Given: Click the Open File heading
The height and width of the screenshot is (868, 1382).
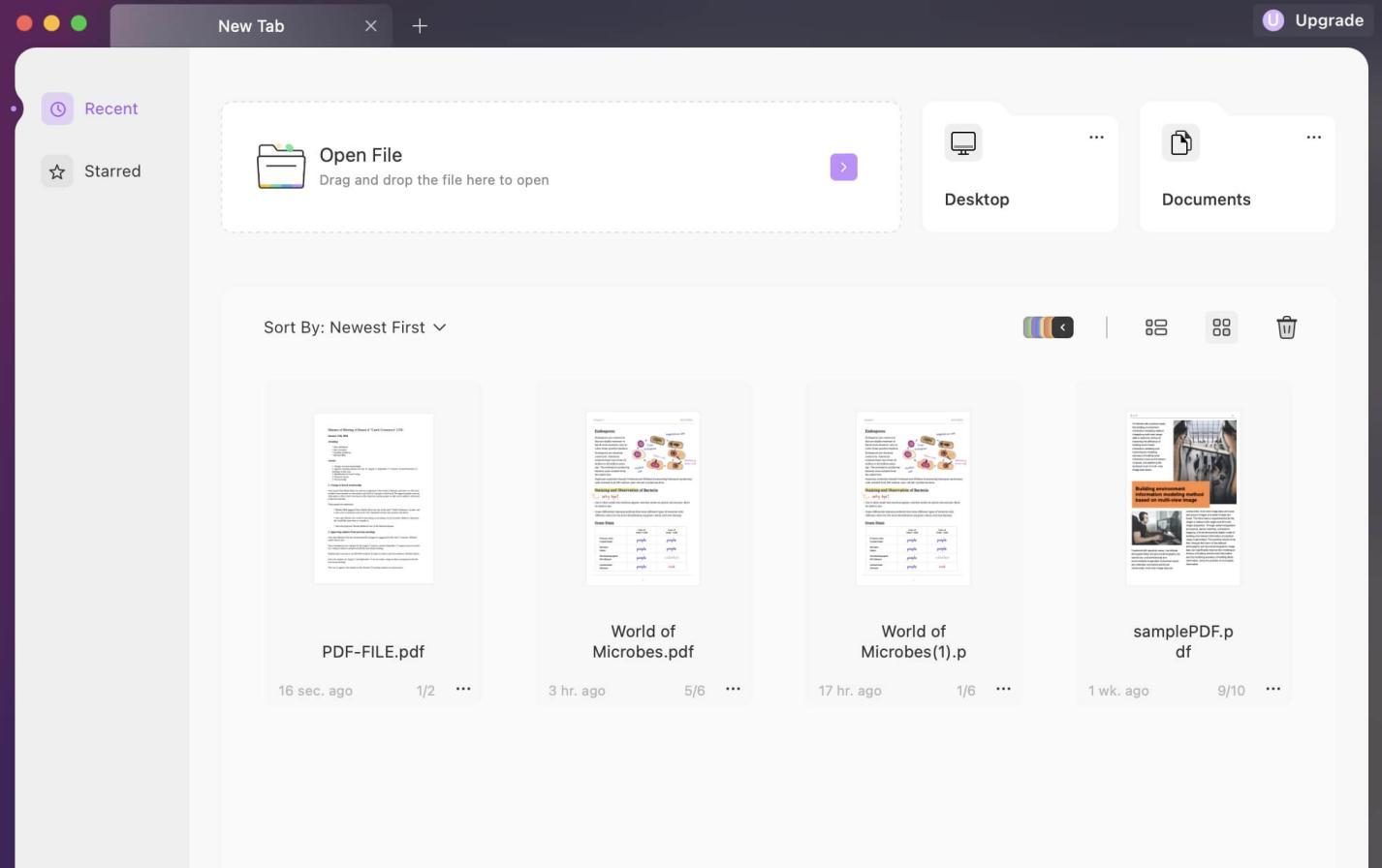Looking at the screenshot, I should click(x=361, y=155).
